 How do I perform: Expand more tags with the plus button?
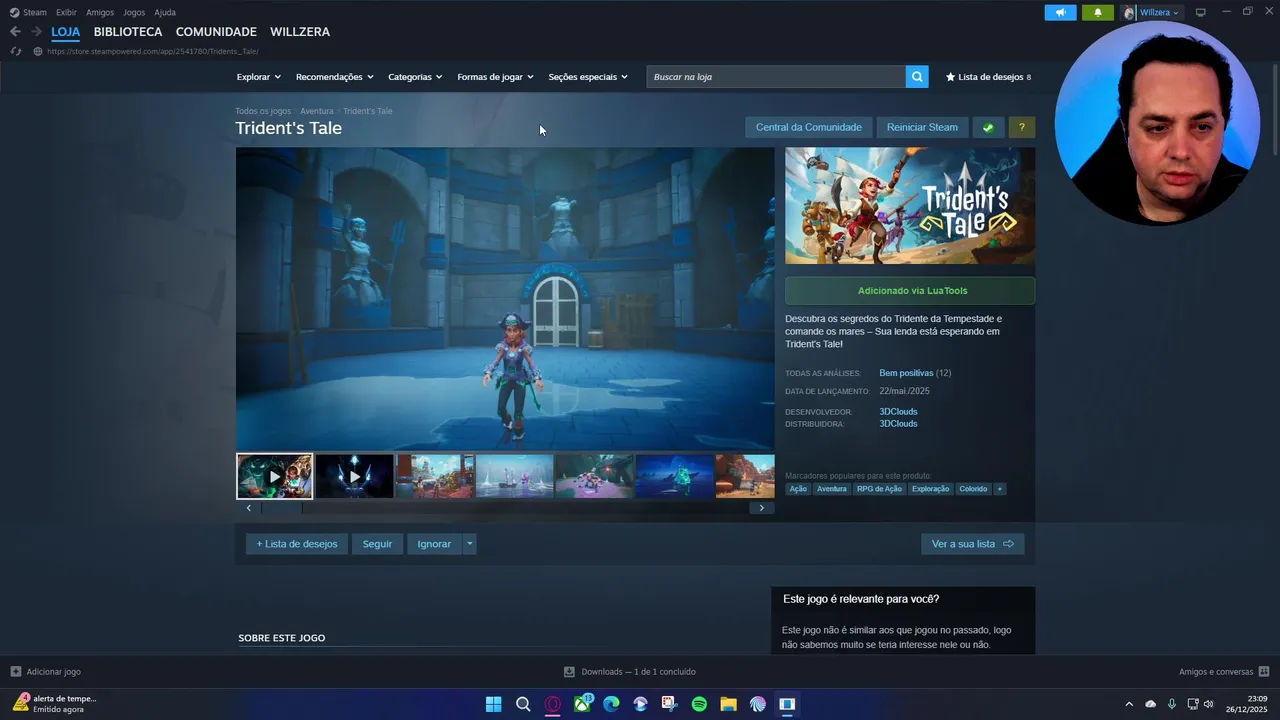pyautogui.click(x=999, y=489)
